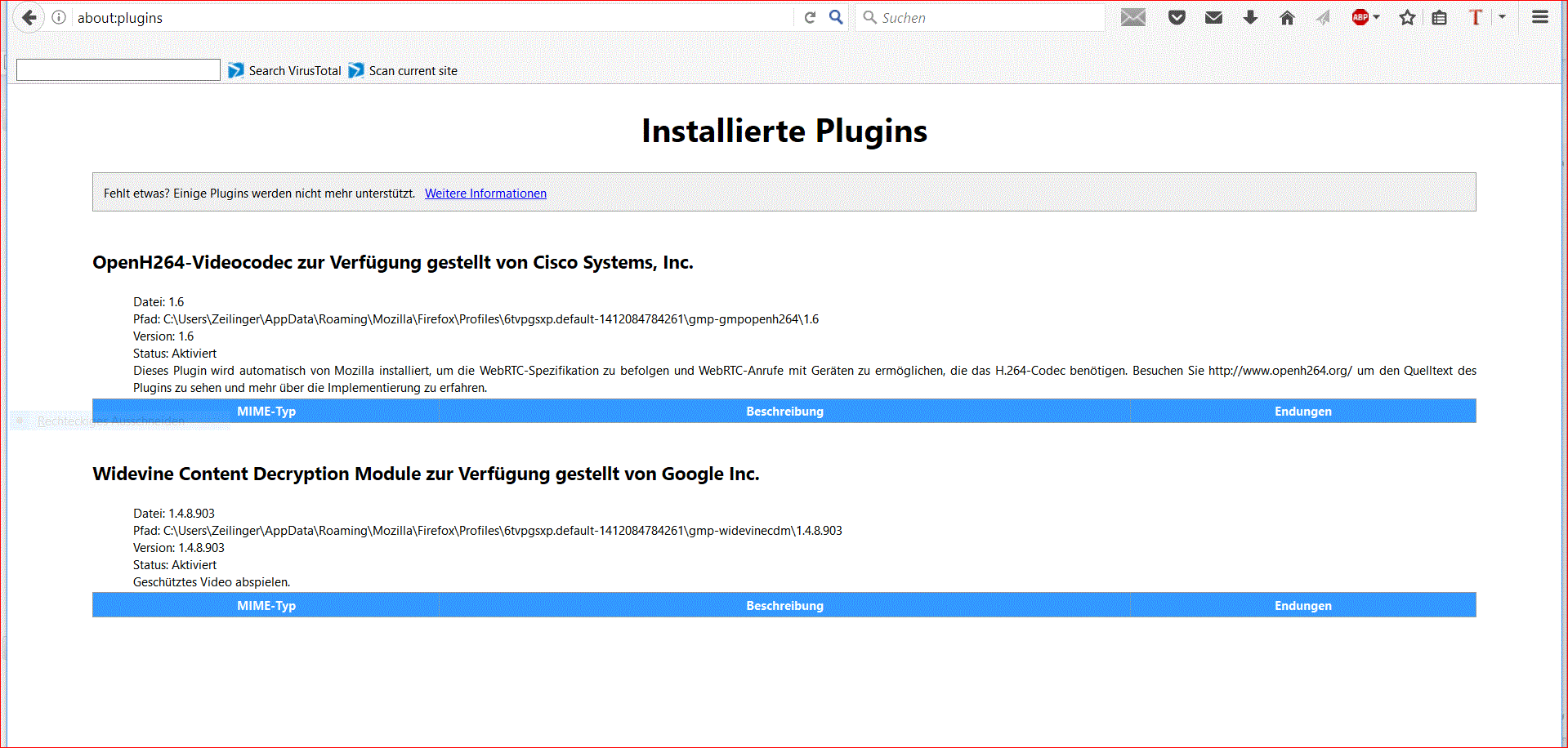Viewport: 1568px width, 748px height.
Task: Click Search VirusTotal button
Action: click(285, 71)
